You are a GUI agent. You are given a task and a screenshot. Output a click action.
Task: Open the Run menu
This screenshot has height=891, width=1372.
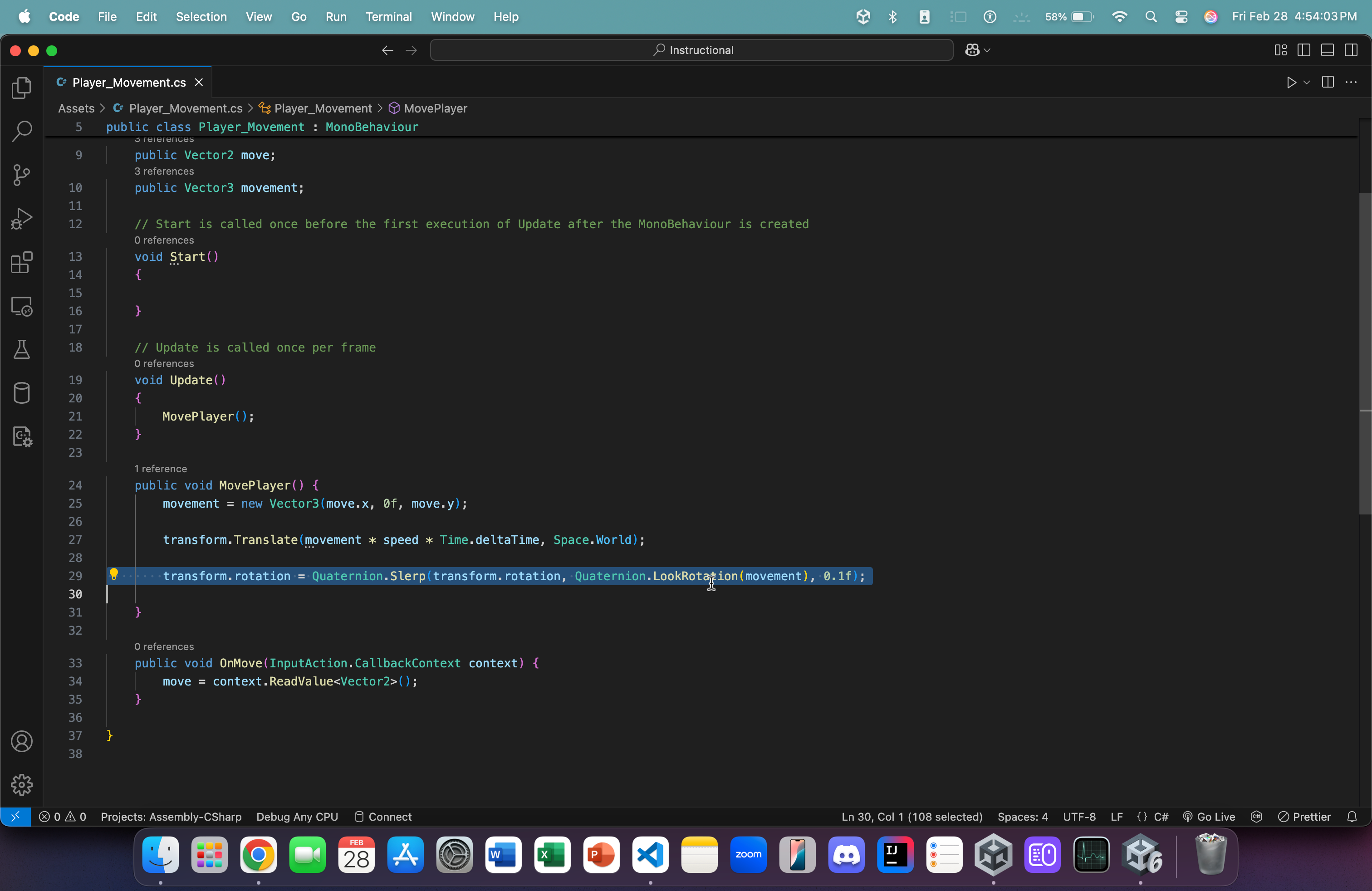(x=336, y=17)
